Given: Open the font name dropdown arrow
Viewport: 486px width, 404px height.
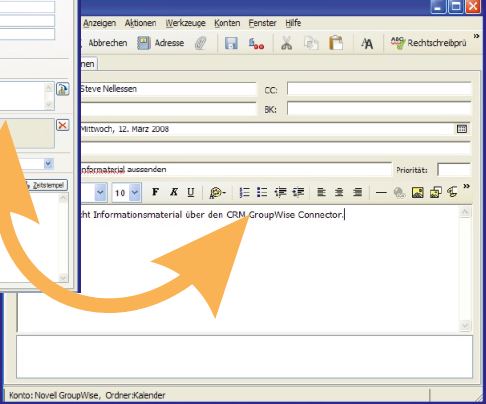Looking at the screenshot, I should click(x=100, y=192).
